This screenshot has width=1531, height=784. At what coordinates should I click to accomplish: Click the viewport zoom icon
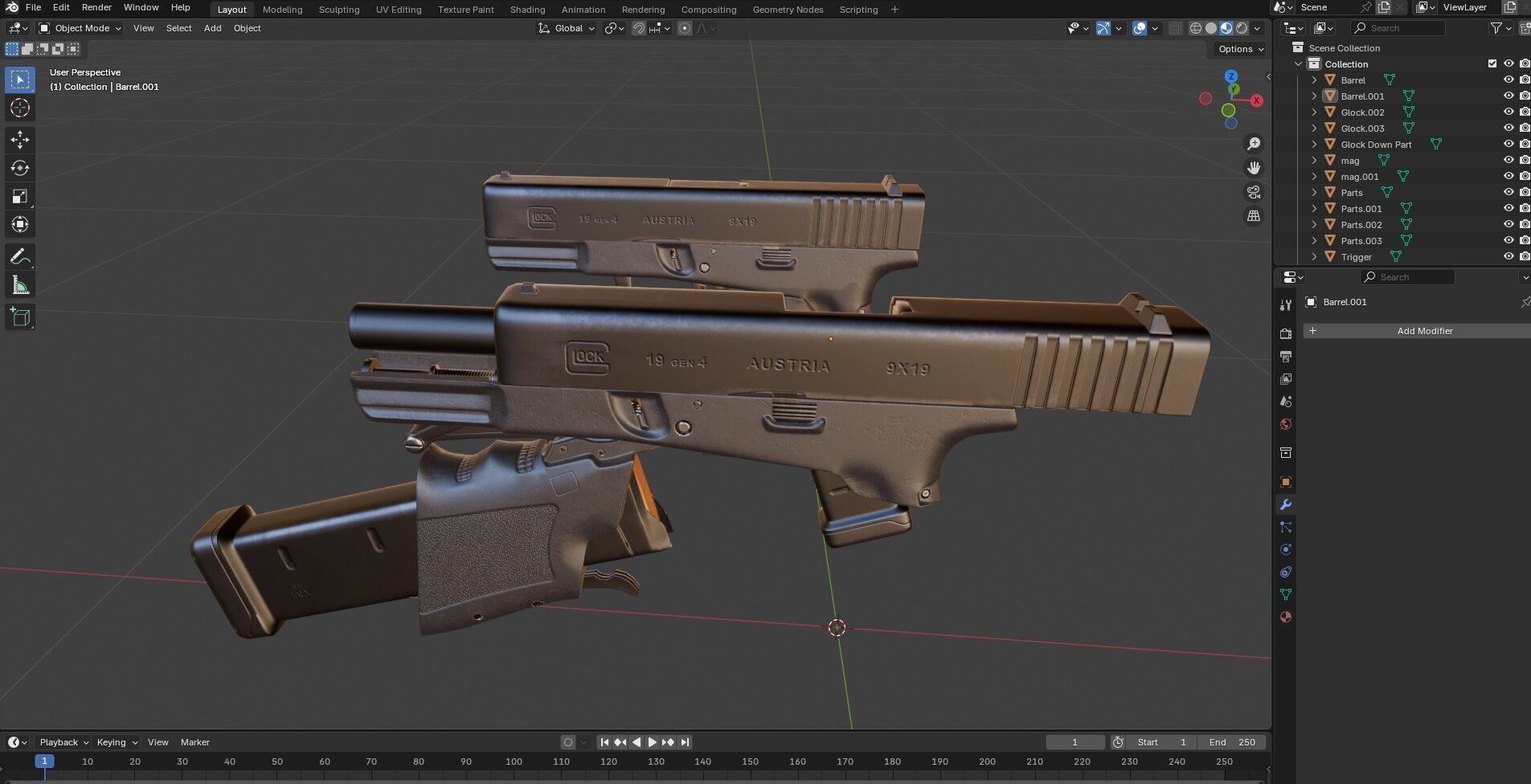point(1254,144)
